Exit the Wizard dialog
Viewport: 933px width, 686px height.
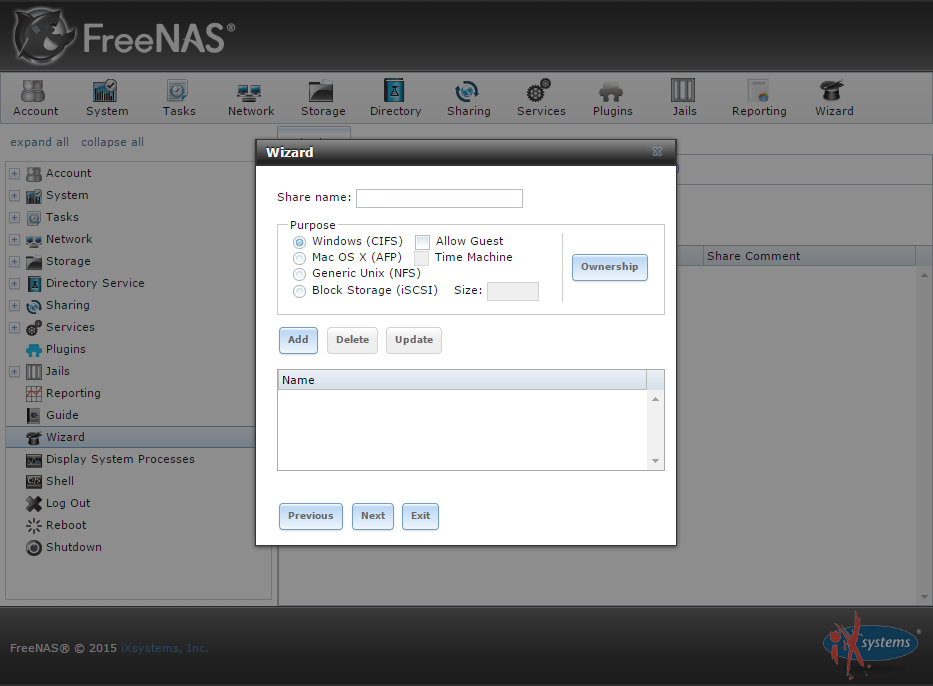click(x=420, y=516)
